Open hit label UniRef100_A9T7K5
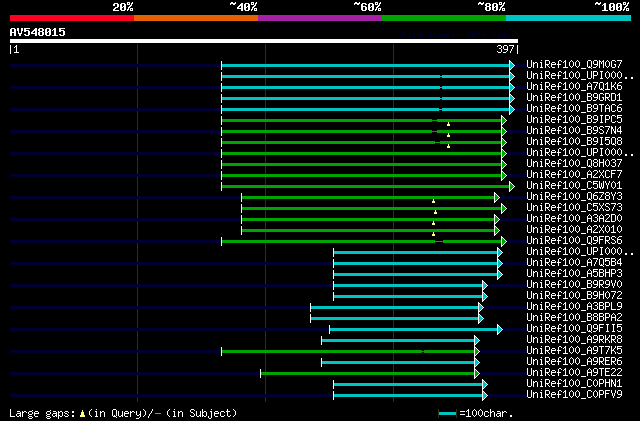This screenshot has width=640, height=421. pyautogui.click(x=574, y=351)
